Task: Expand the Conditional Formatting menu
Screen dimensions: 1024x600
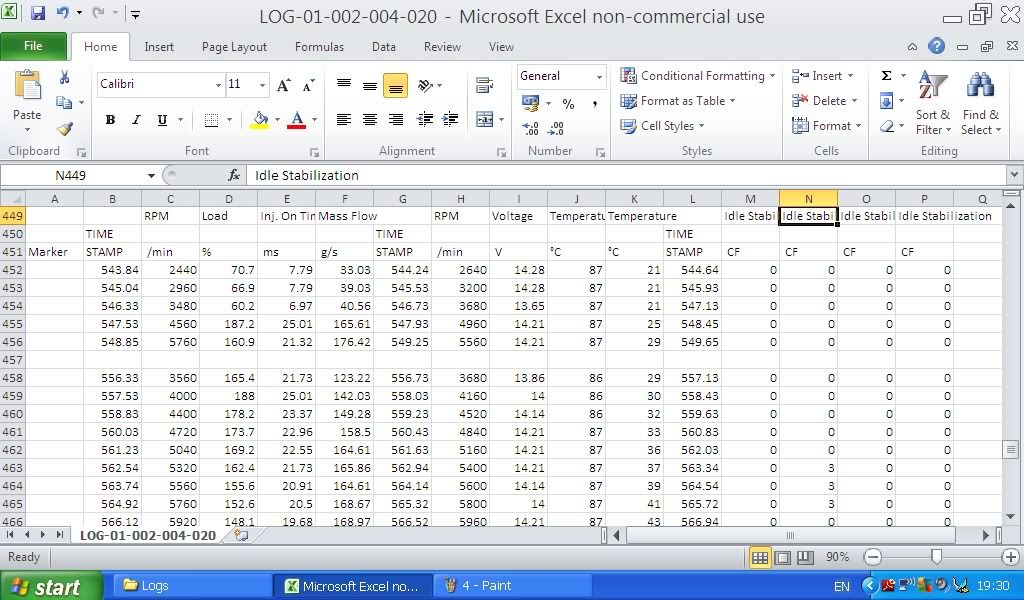Action: coord(698,76)
